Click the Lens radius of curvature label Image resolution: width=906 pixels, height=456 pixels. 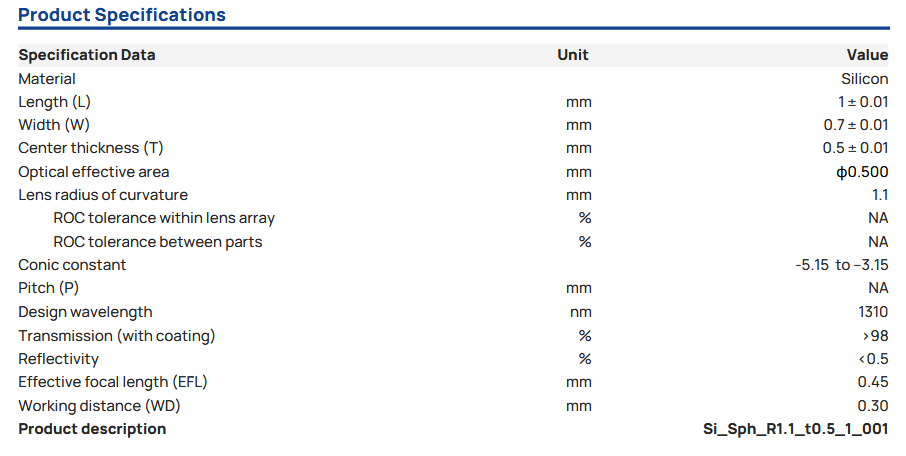[103, 195]
